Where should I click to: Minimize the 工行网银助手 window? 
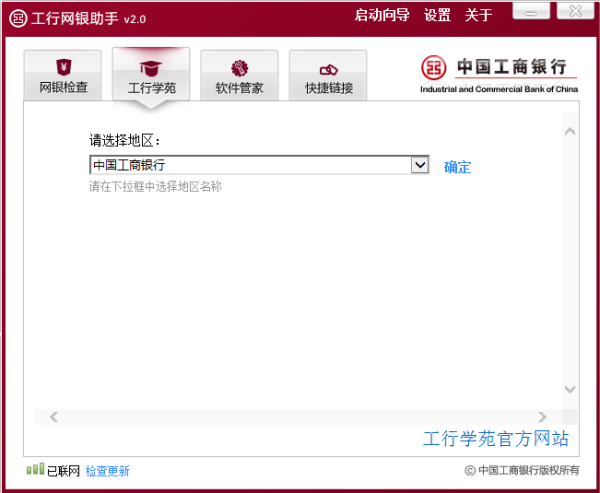point(531,11)
